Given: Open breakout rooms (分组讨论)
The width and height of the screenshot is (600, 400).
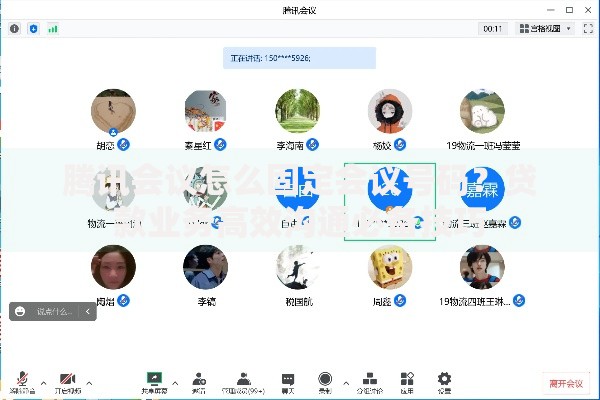Looking at the screenshot, I should pos(370,383).
